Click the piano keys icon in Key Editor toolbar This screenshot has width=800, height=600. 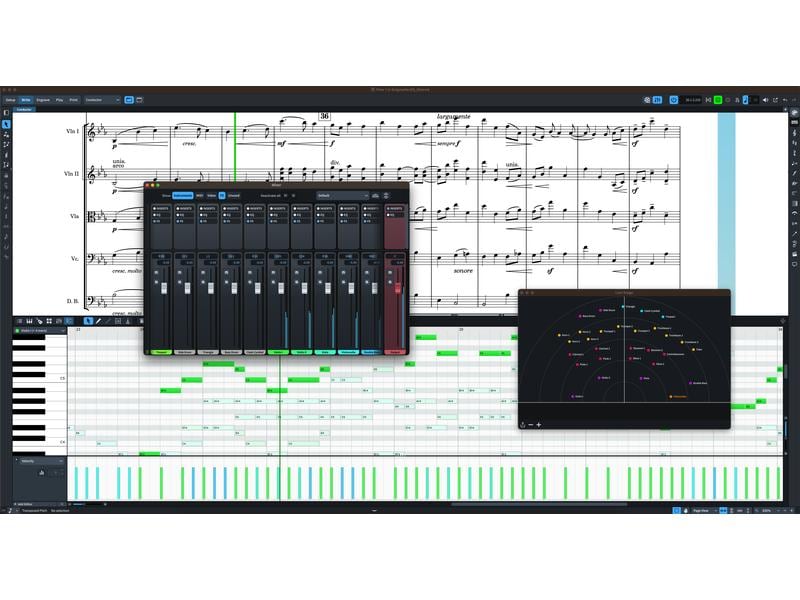29,321
